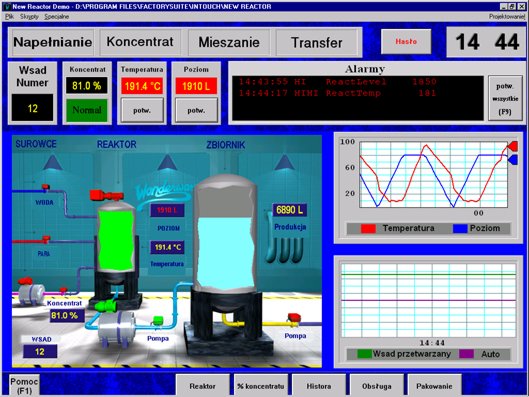Click the green reactor outlet valve

(105, 306)
